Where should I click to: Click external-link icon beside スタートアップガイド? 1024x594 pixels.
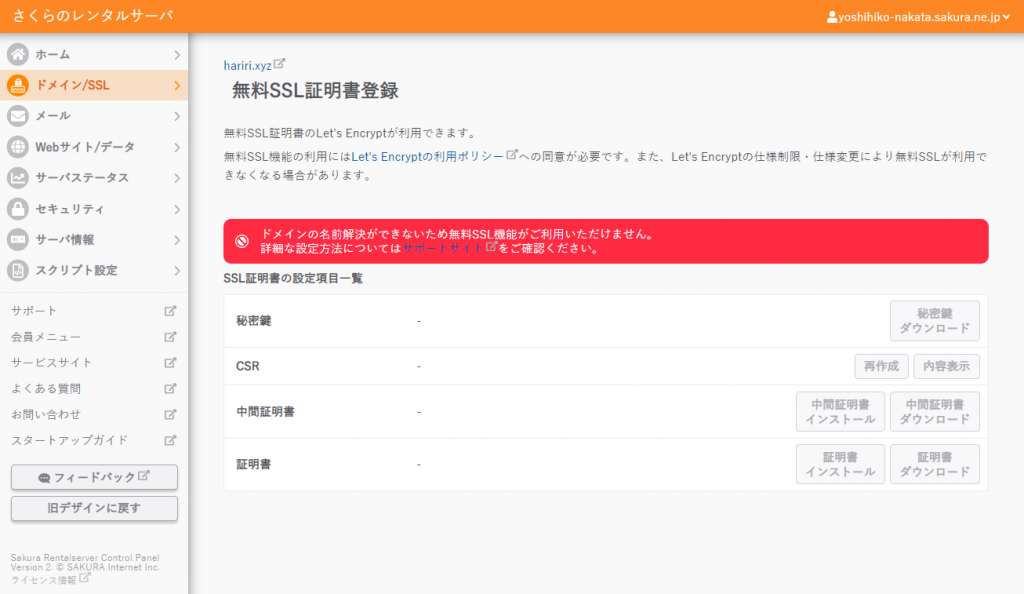tap(170, 440)
